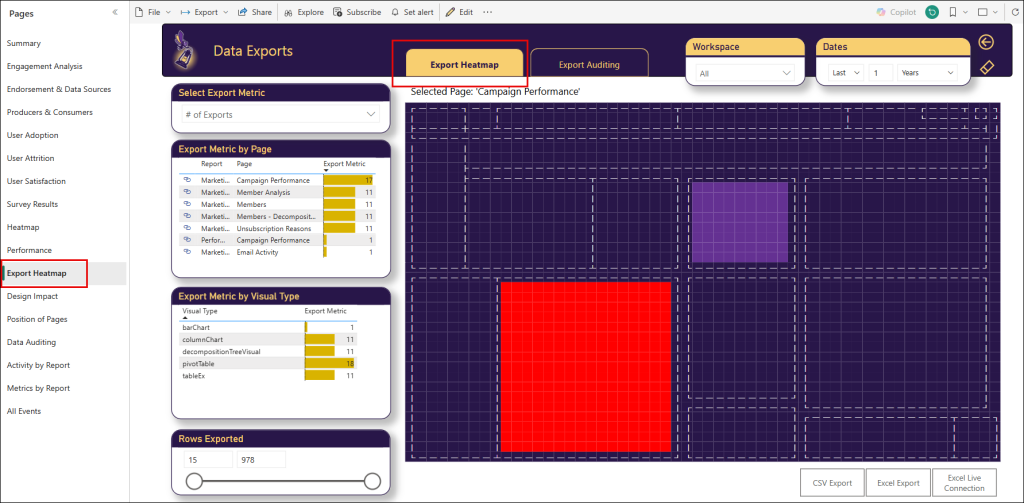Expand the Select Export Metric dropdown
The height and width of the screenshot is (503, 1024).
coord(280,115)
